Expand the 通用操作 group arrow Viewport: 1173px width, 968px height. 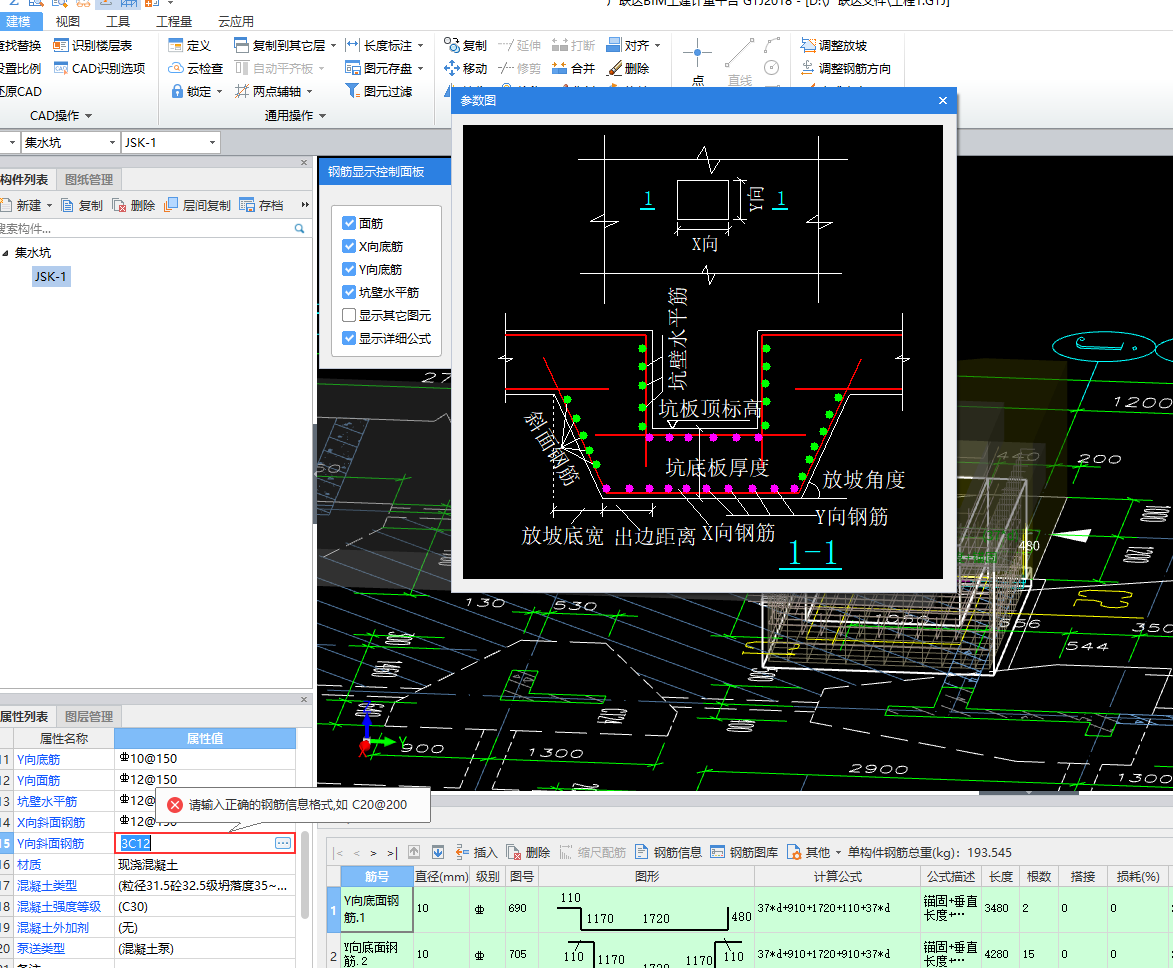click(322, 116)
